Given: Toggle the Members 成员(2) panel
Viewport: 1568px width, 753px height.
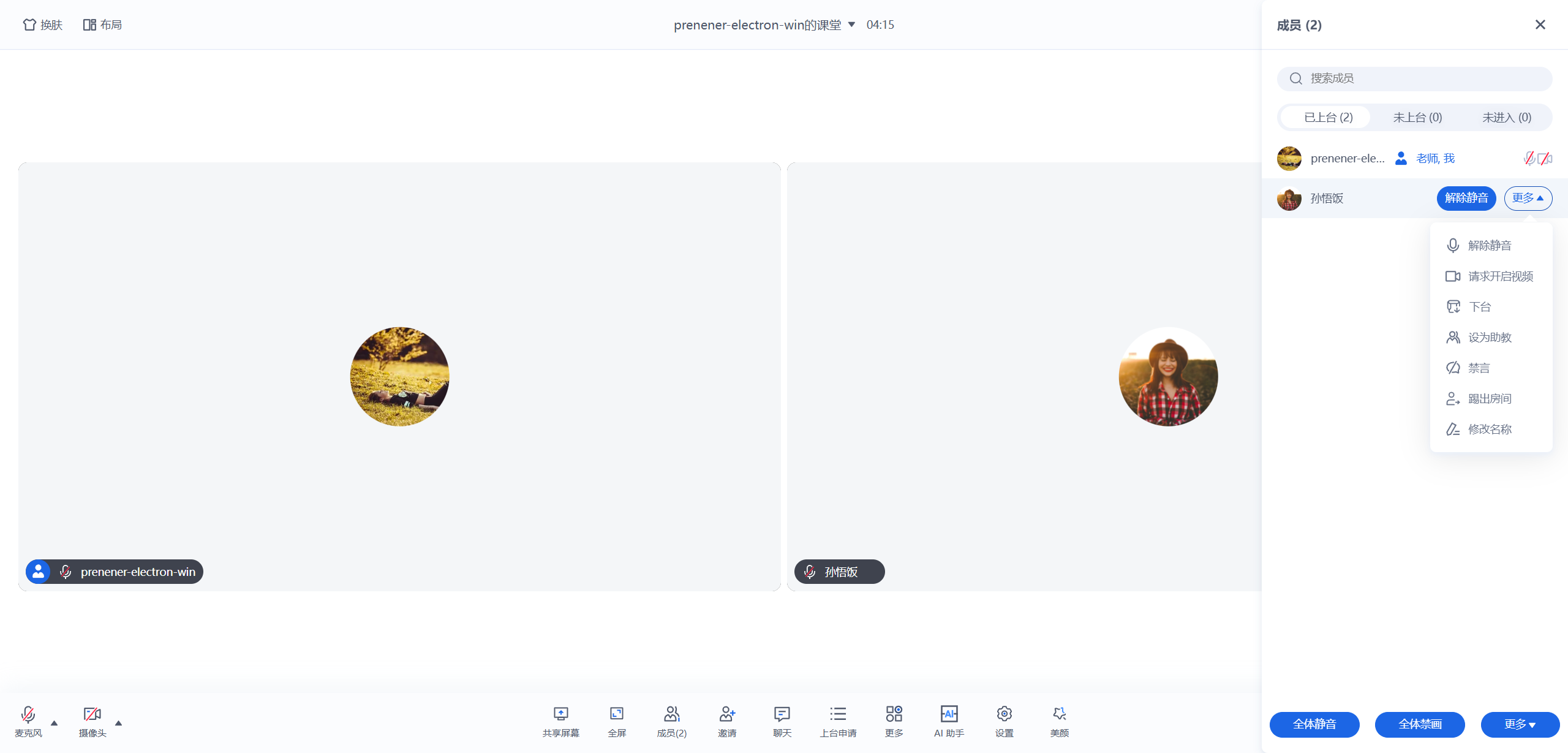Looking at the screenshot, I should [671, 721].
